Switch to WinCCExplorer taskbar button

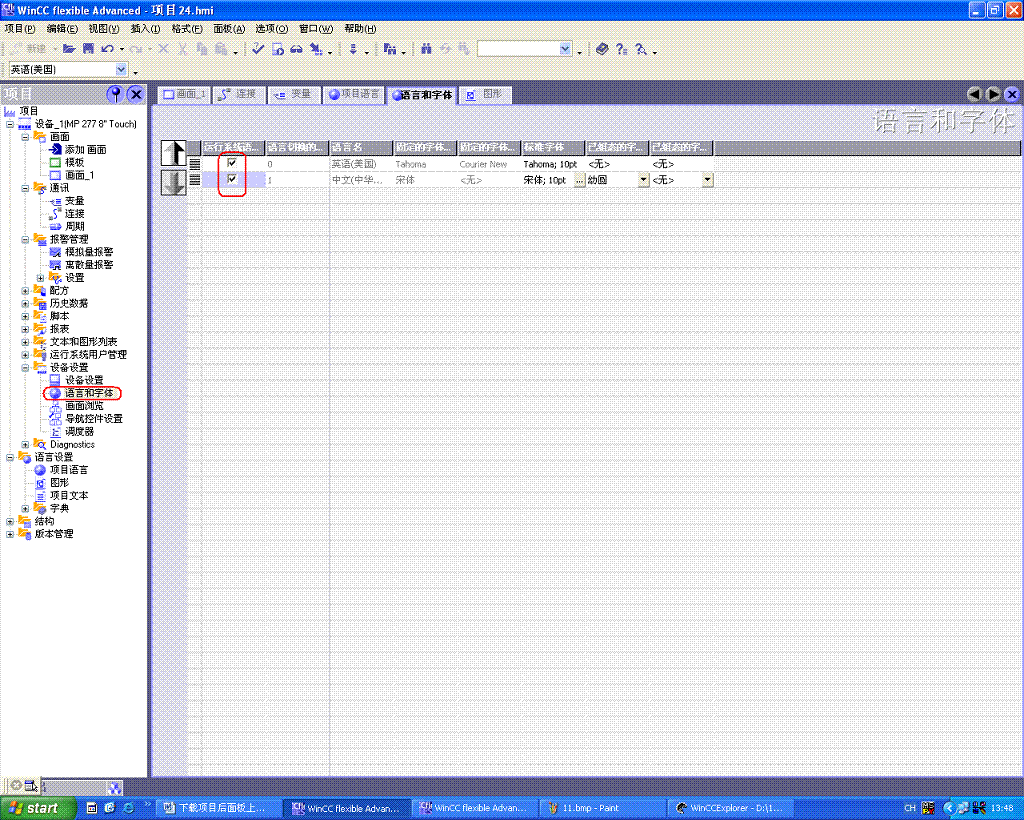[x=730, y=808]
